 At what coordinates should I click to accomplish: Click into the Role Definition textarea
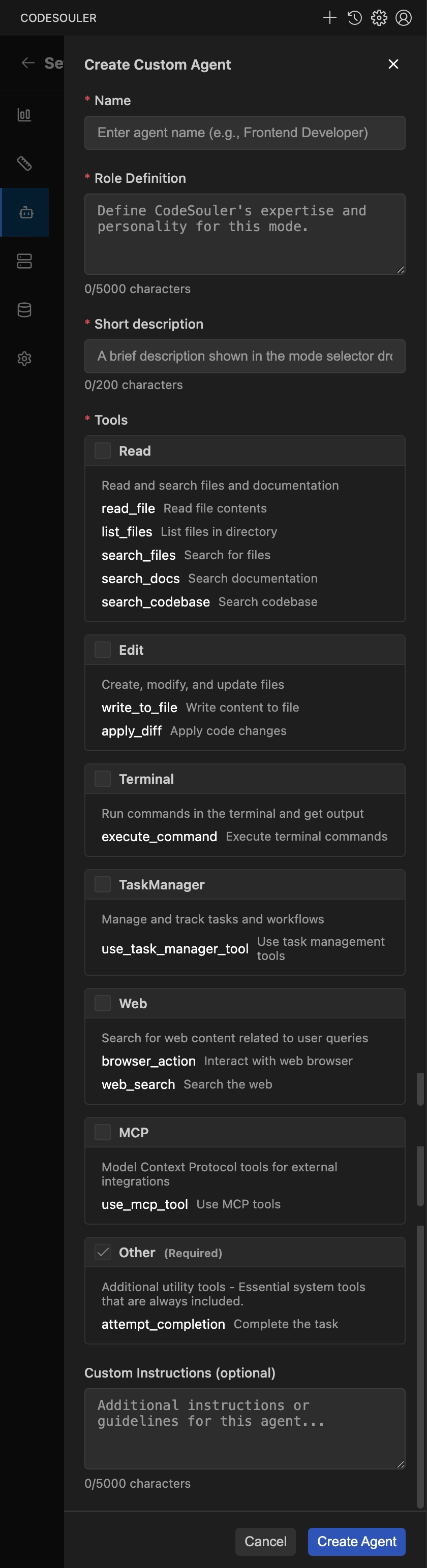coord(245,234)
